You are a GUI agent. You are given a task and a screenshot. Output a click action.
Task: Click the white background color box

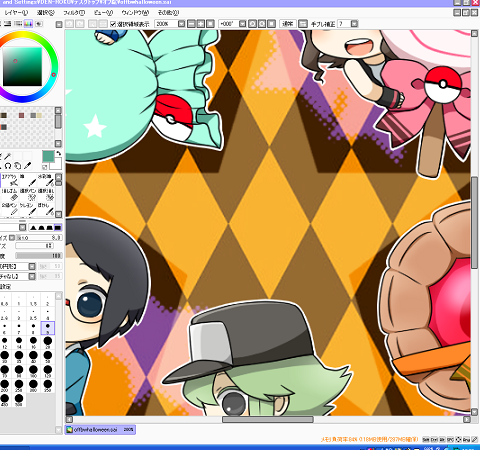coord(57,164)
